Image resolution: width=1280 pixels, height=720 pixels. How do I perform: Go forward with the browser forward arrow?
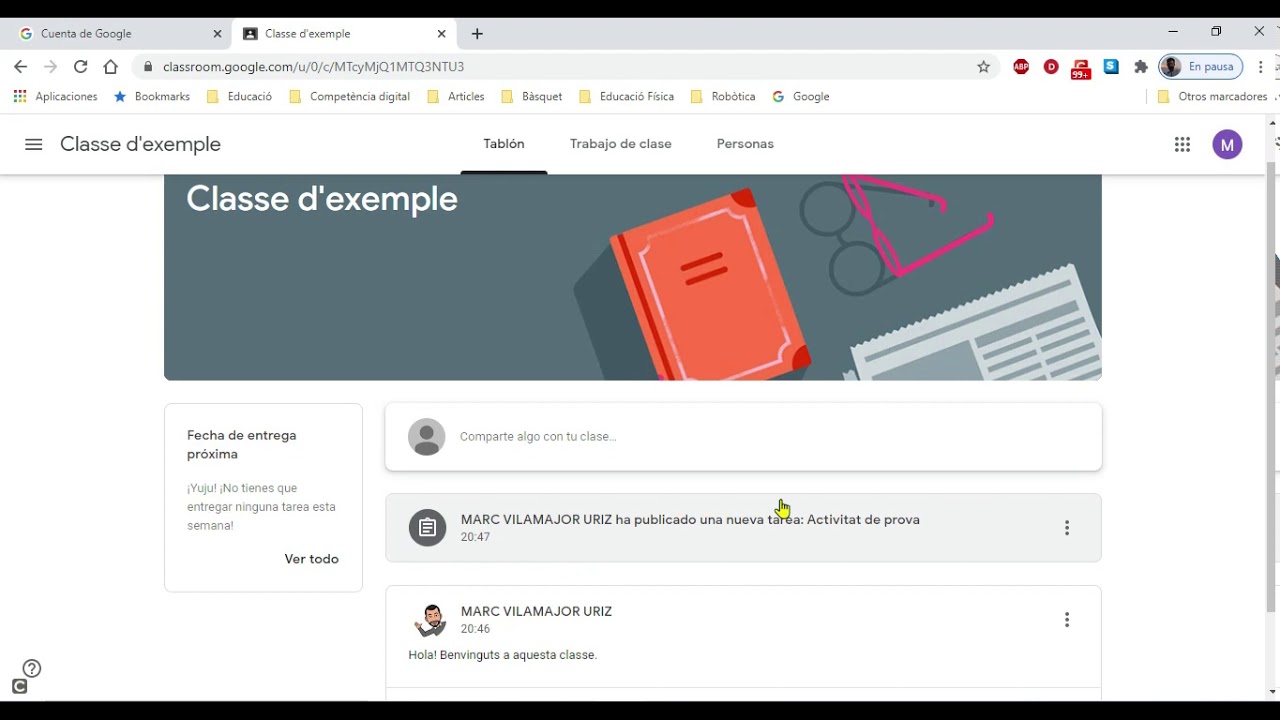[x=51, y=67]
